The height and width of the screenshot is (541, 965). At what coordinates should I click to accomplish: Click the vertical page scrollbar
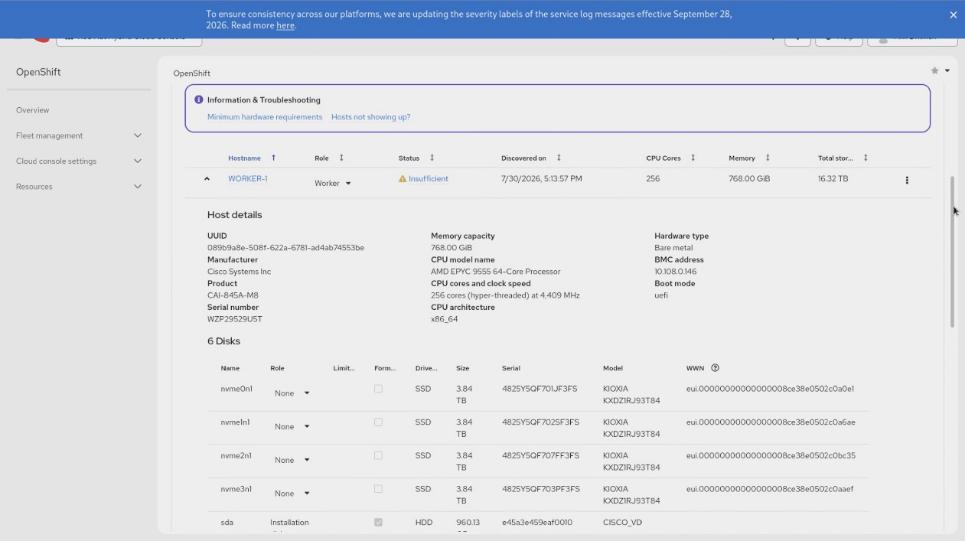(952, 251)
